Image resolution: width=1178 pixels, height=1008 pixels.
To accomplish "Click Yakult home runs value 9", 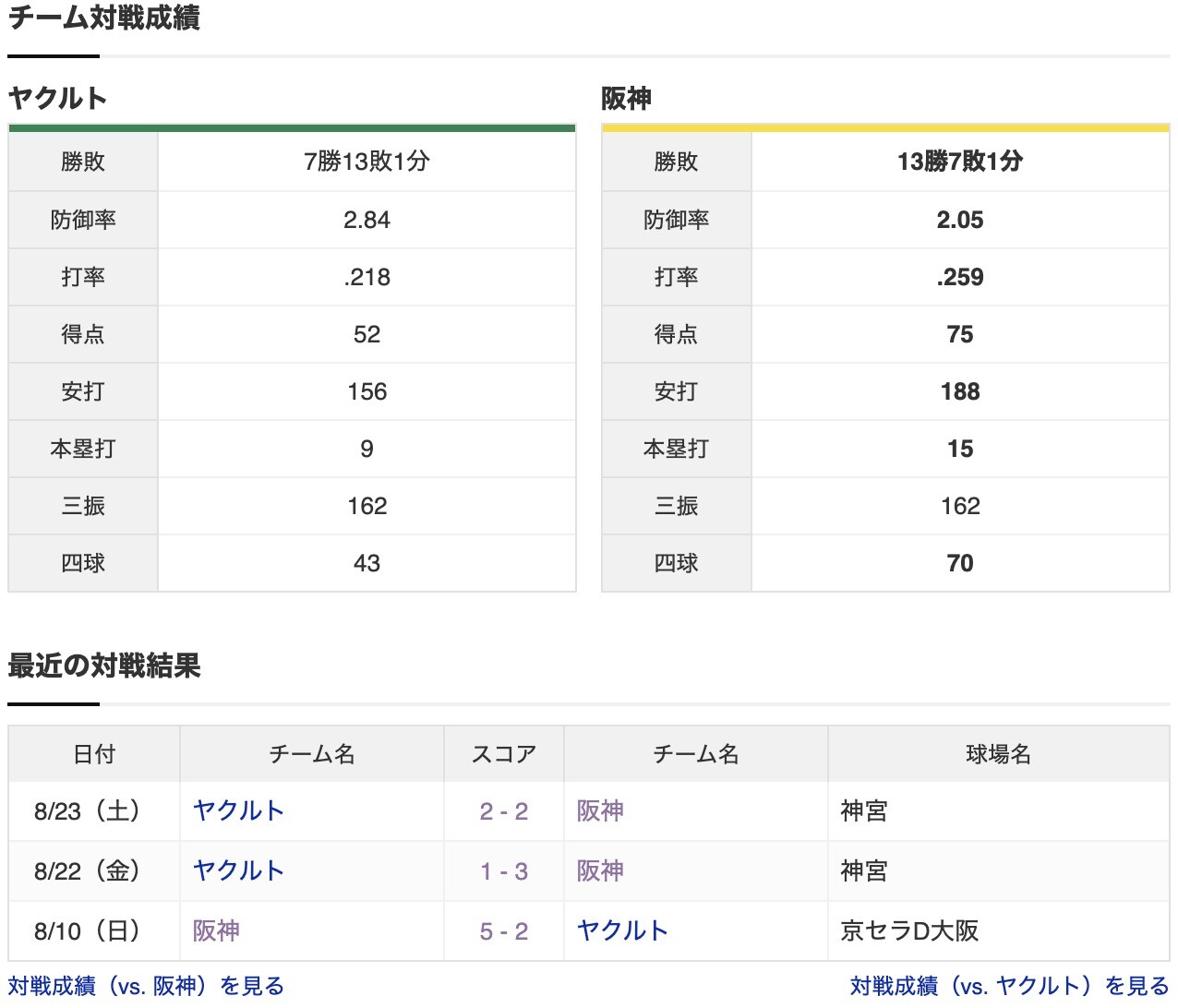I will (x=367, y=449).
